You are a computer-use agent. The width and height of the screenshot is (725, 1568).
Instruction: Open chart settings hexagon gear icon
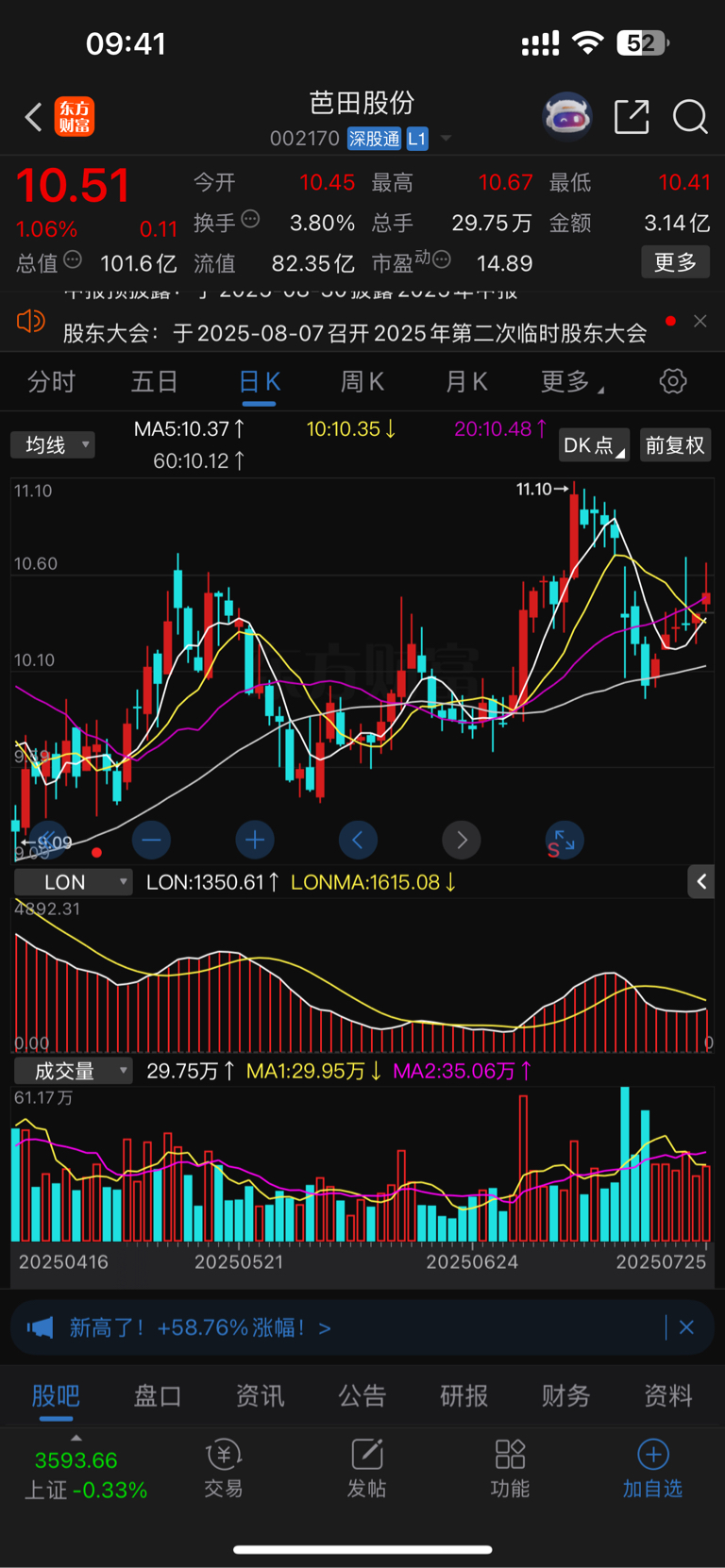[x=673, y=381]
